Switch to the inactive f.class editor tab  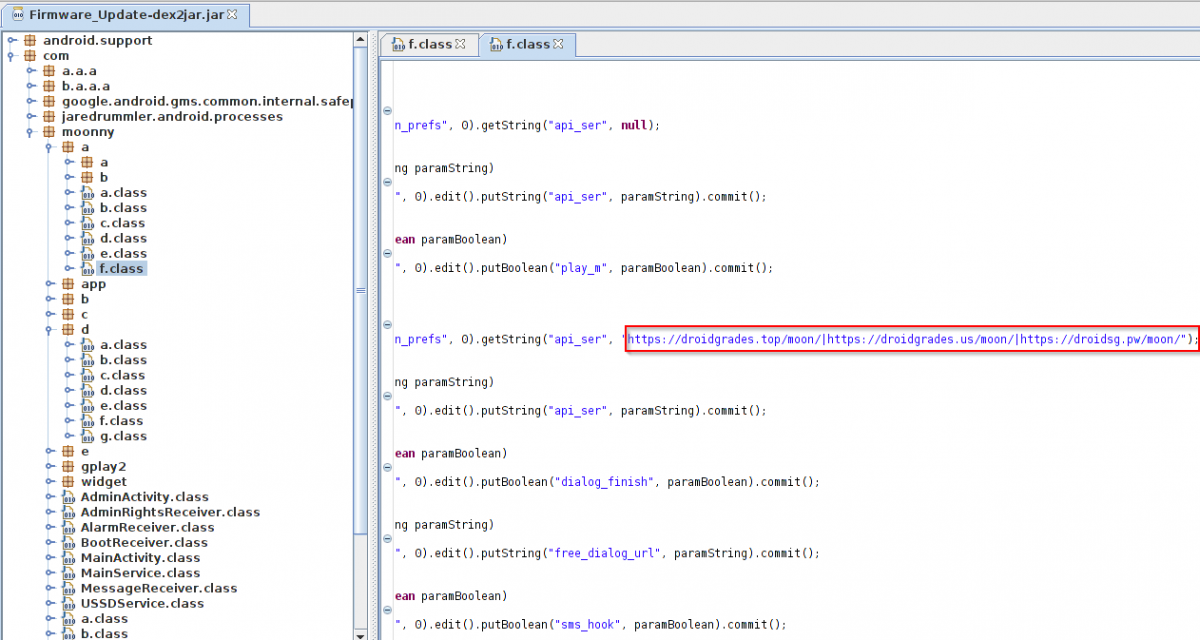click(429, 44)
